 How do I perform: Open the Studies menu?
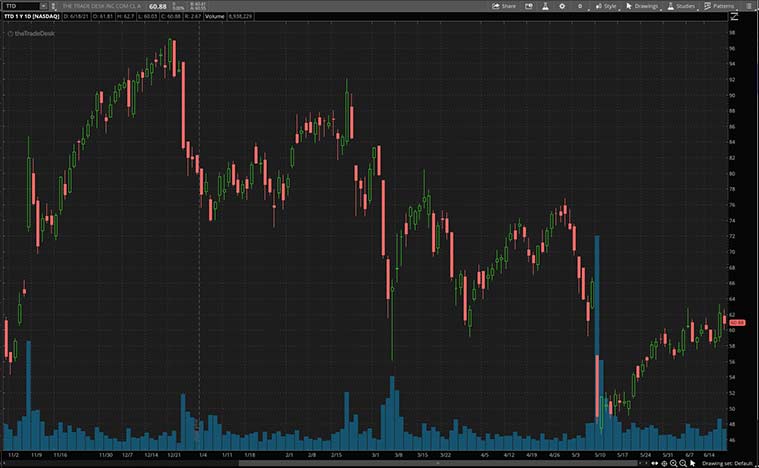(x=681, y=6)
